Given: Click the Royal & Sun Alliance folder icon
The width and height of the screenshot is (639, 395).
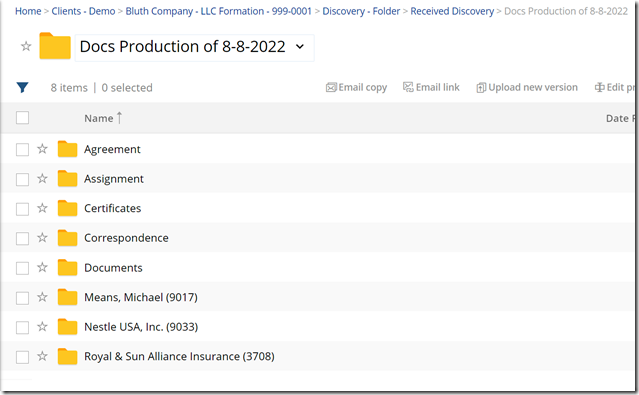Looking at the screenshot, I should point(67,356).
